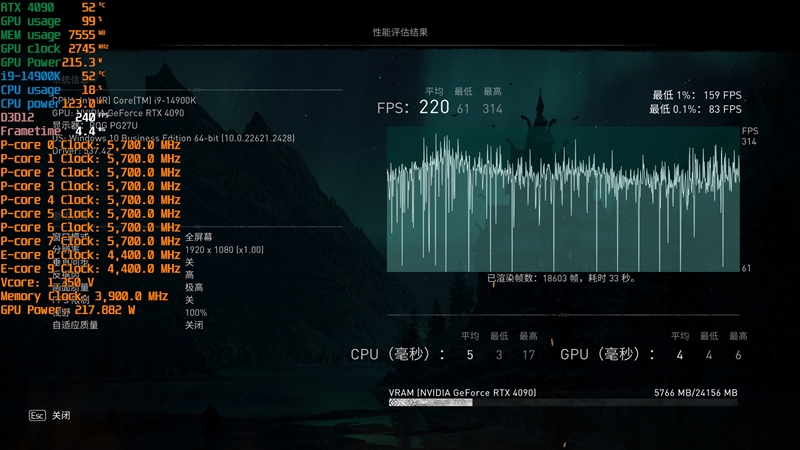800x450 pixels.
Task: Click the 61 label at graph bottom-right axis
Action: tap(746, 268)
